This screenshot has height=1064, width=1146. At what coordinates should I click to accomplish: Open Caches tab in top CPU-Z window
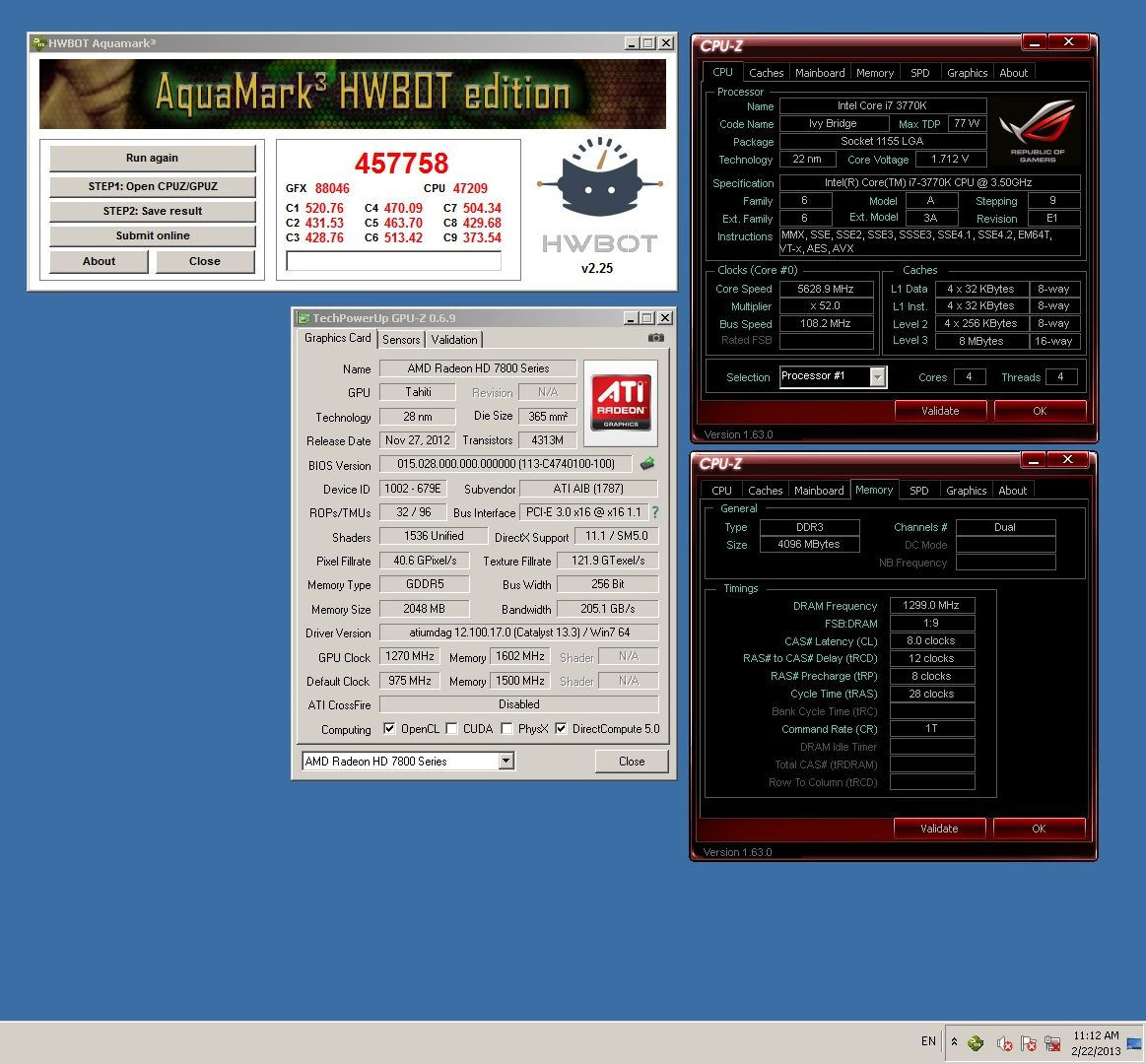[766, 72]
